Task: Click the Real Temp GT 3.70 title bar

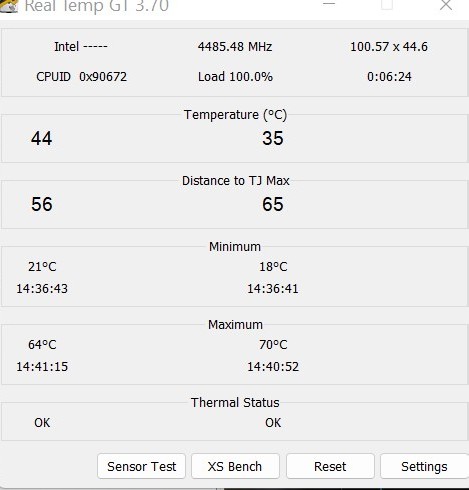Action: (x=97, y=6)
